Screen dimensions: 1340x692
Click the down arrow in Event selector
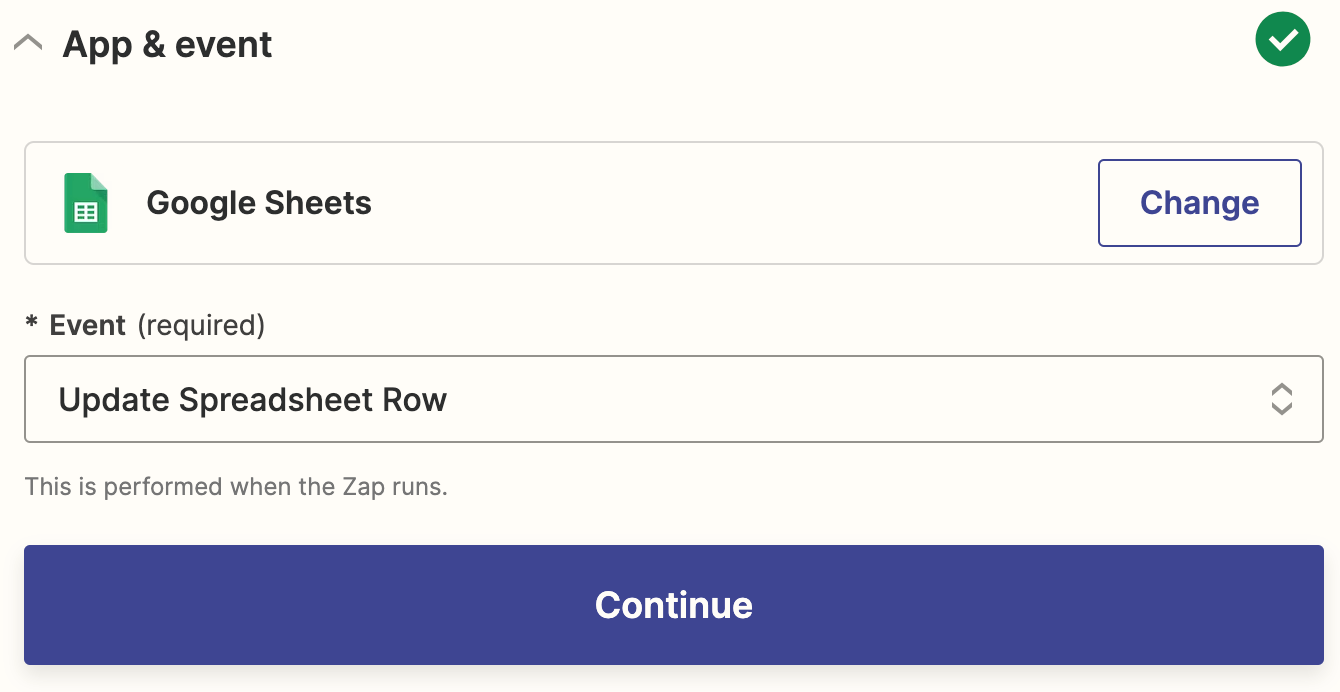click(x=1281, y=409)
